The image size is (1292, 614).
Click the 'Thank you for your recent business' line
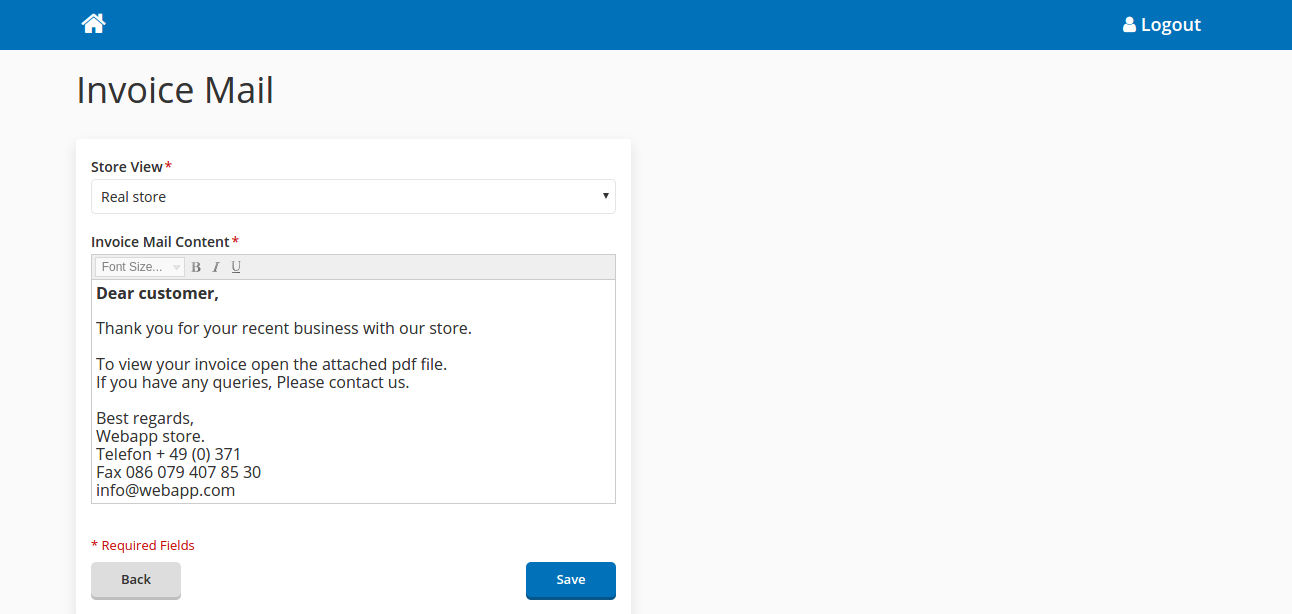[x=283, y=328]
